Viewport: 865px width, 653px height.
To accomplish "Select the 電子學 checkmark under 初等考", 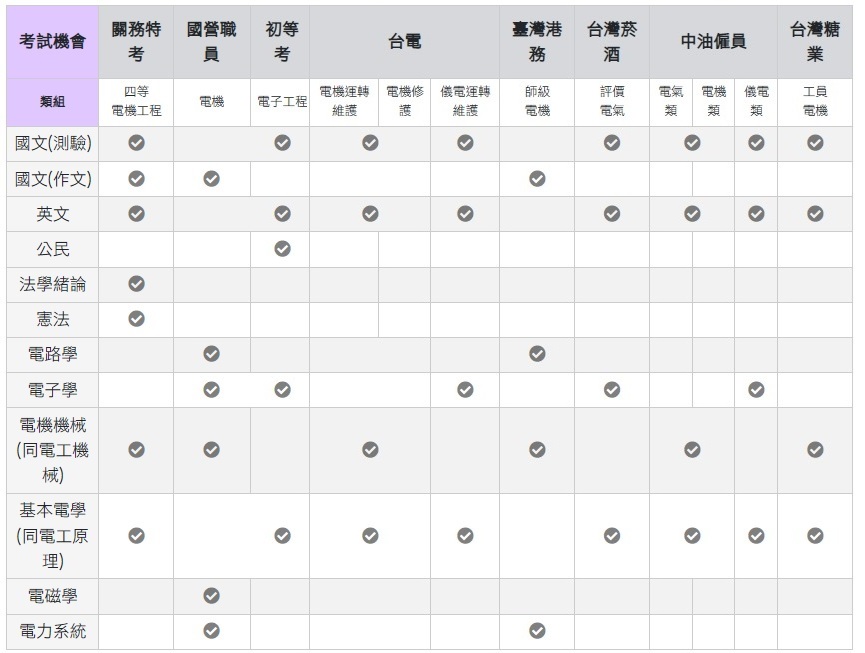I will click(x=282, y=390).
